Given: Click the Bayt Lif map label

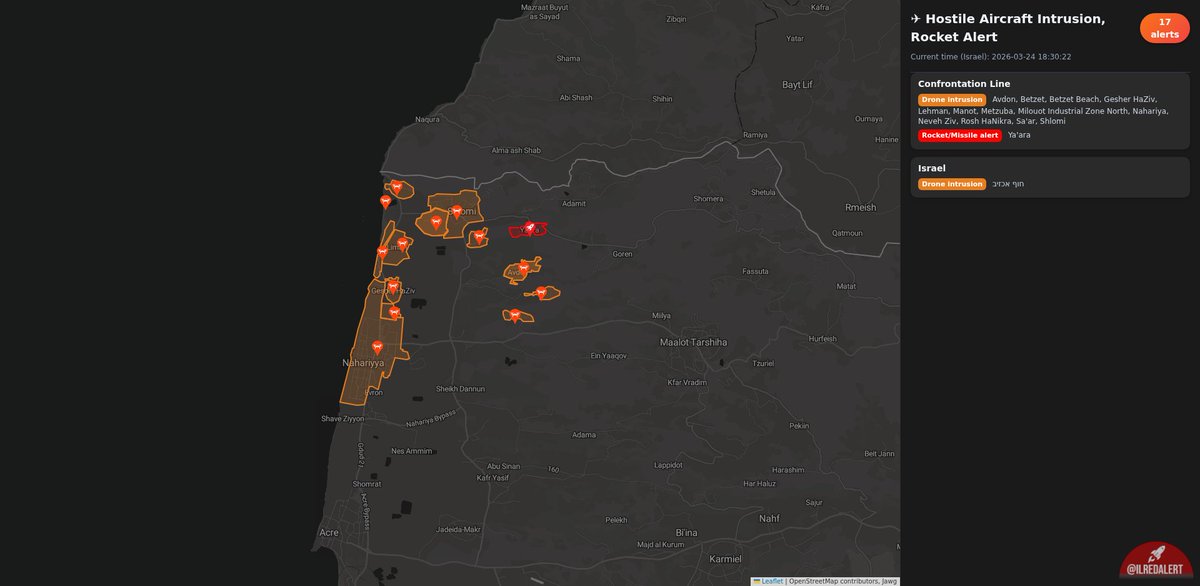Looking at the screenshot, I should pos(798,85).
